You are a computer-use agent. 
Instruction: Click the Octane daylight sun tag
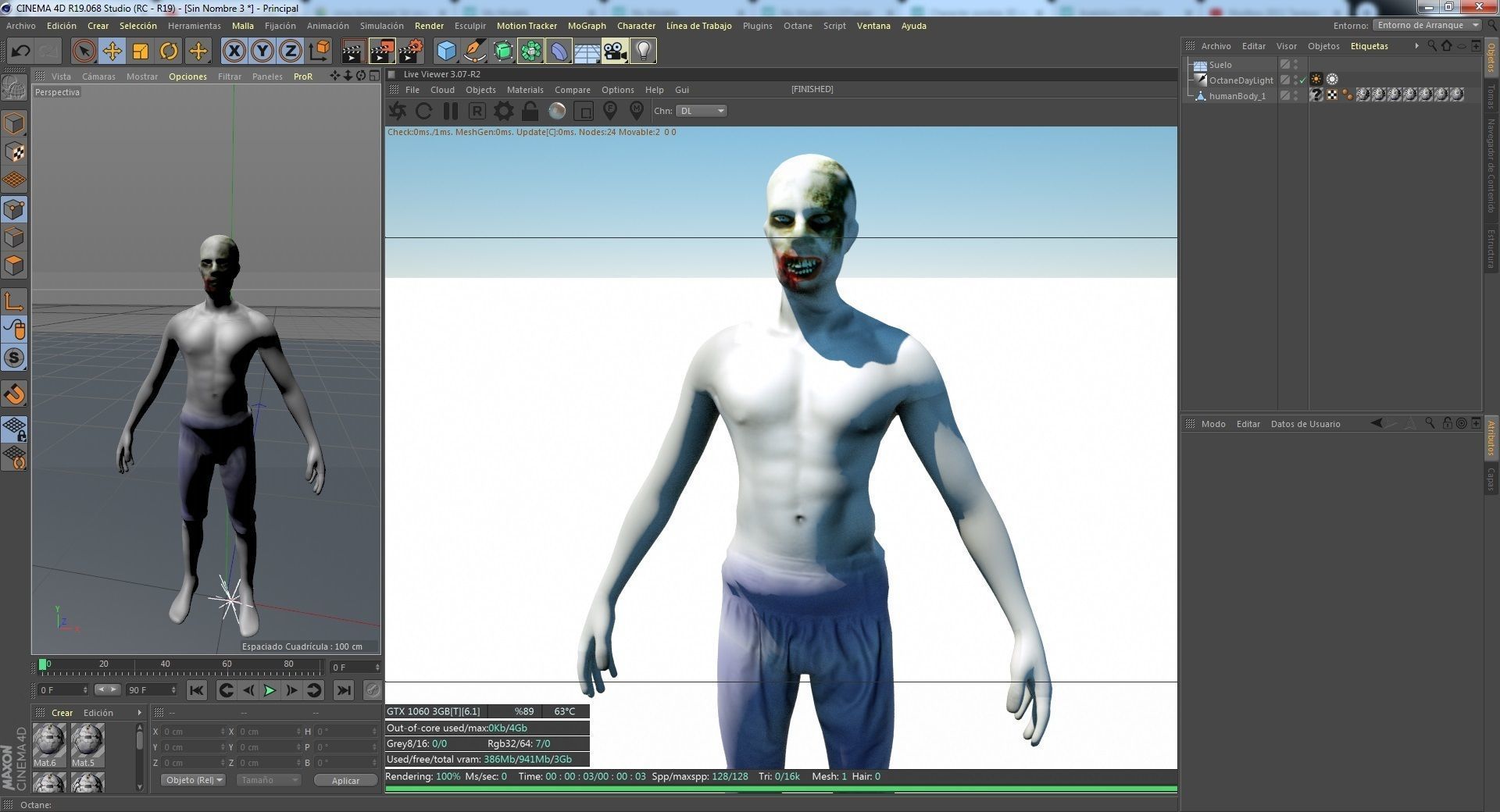(1316, 80)
